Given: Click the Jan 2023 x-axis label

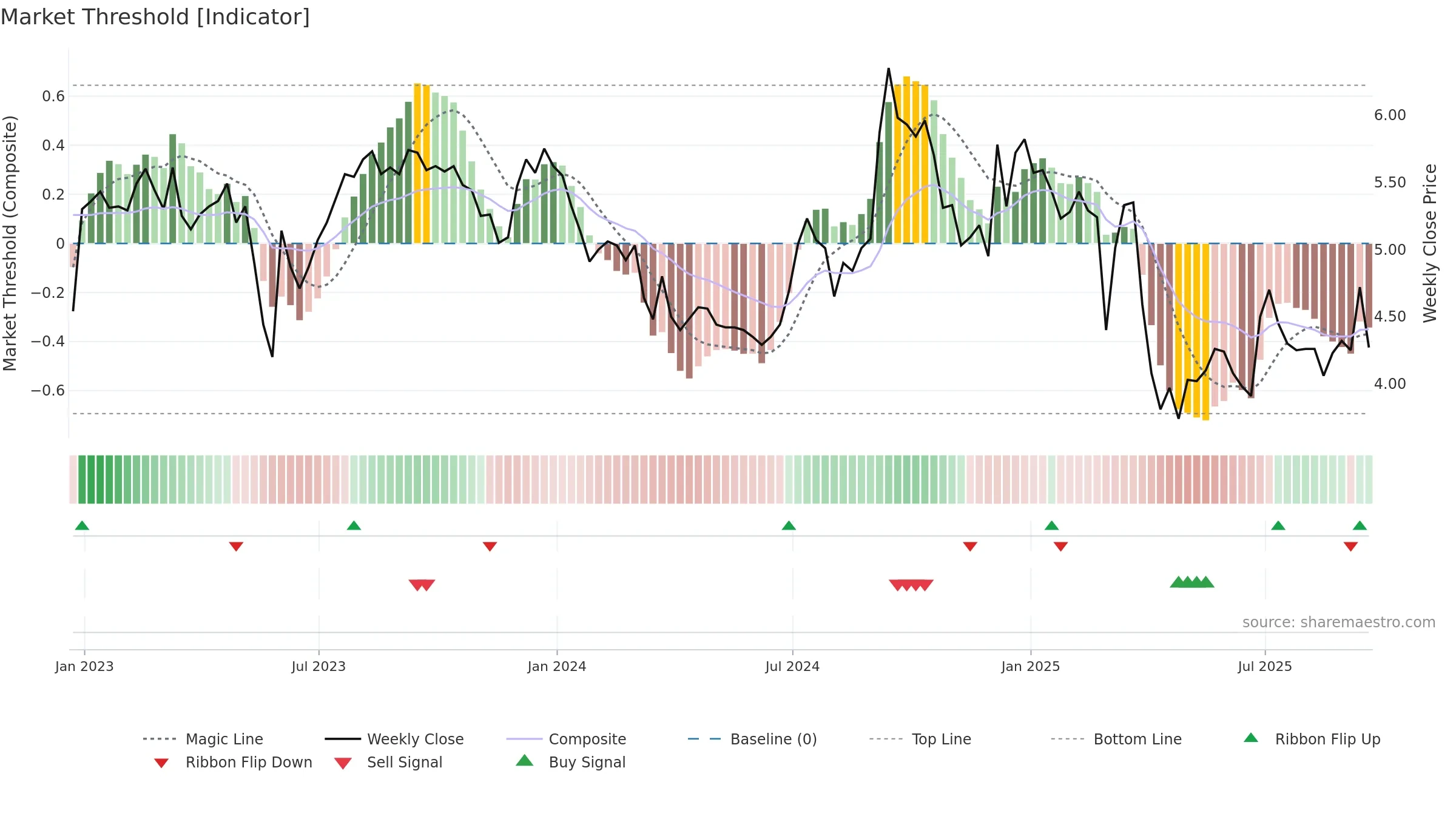Looking at the screenshot, I should click(84, 666).
